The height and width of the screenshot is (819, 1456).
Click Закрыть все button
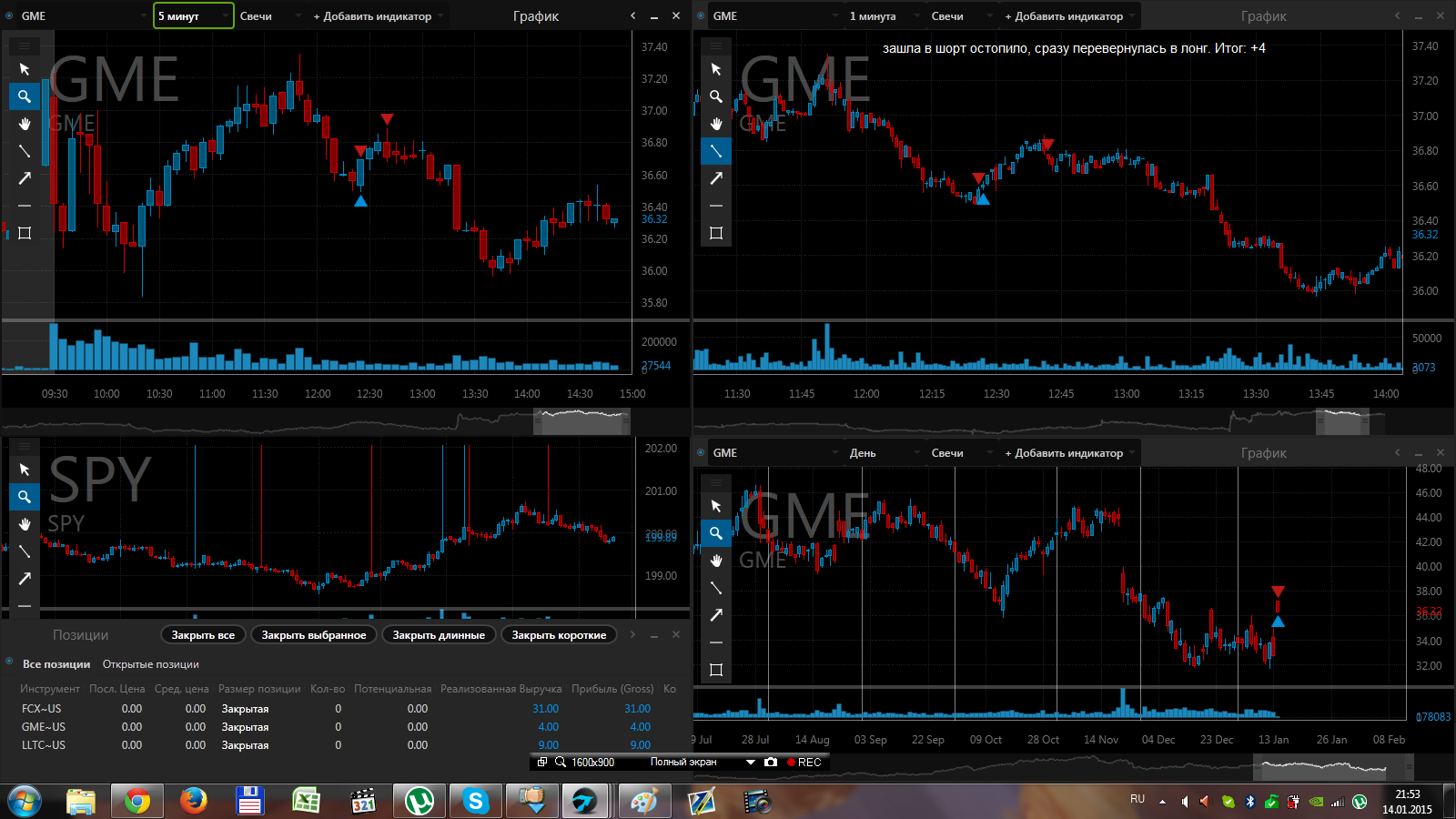click(203, 635)
